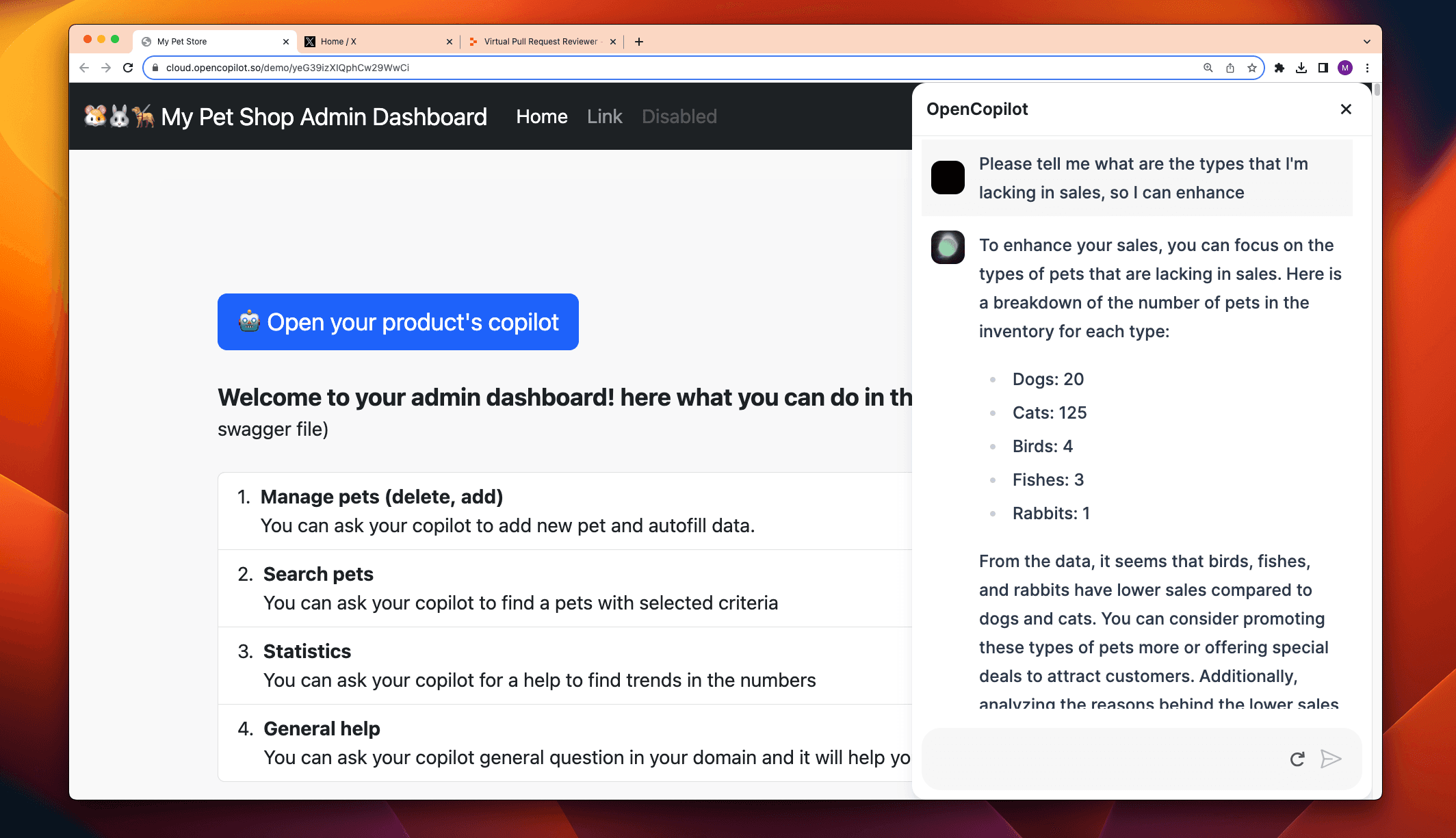
Task: Click the zoom magnifier icon in address bar
Action: point(1208,68)
